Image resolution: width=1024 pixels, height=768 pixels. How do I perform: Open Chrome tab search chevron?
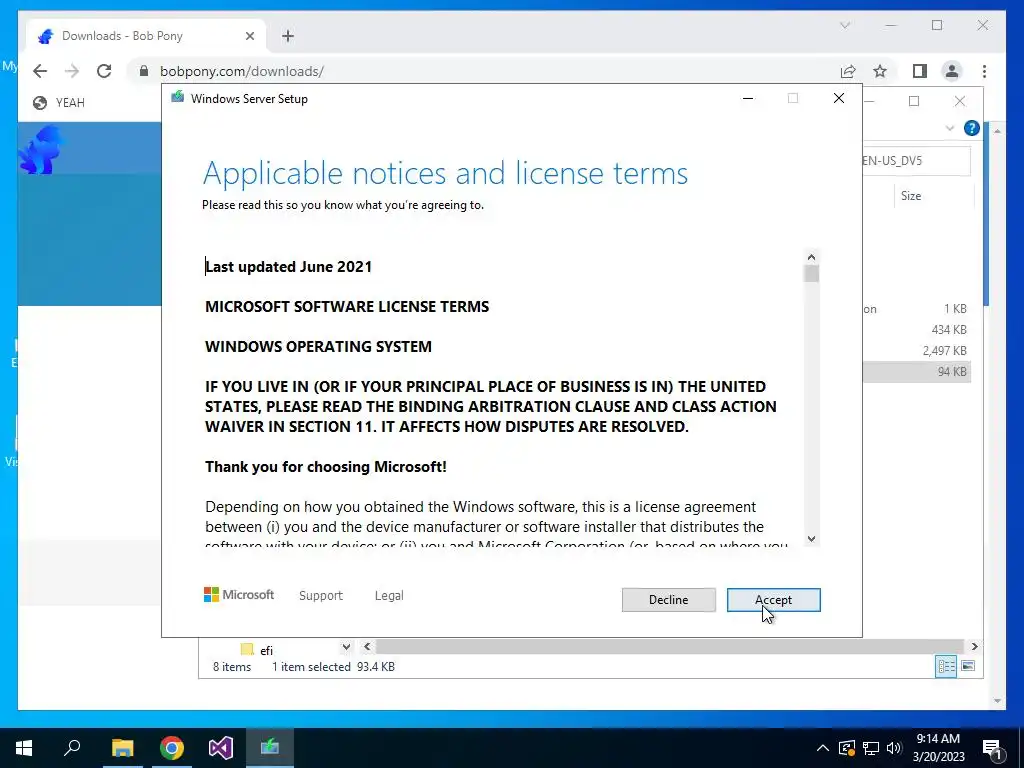coord(844,25)
